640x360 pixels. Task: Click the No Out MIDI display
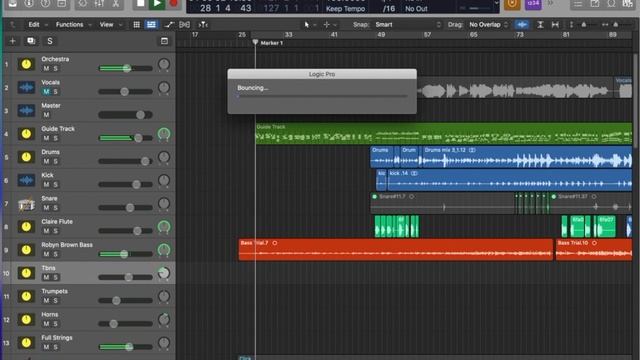tap(416, 9)
